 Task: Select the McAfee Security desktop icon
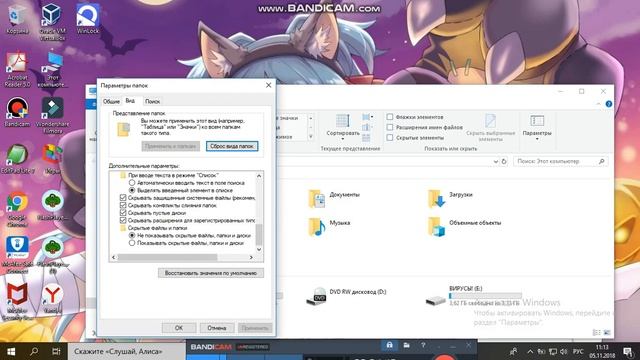(x=17, y=302)
